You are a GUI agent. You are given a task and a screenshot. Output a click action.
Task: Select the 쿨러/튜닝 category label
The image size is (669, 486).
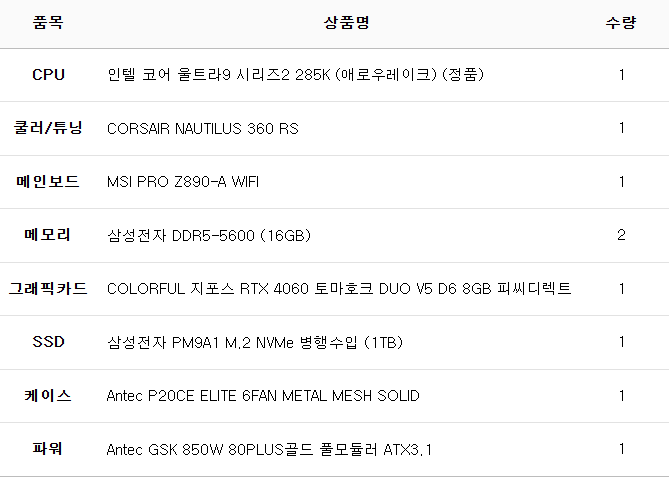48,128
